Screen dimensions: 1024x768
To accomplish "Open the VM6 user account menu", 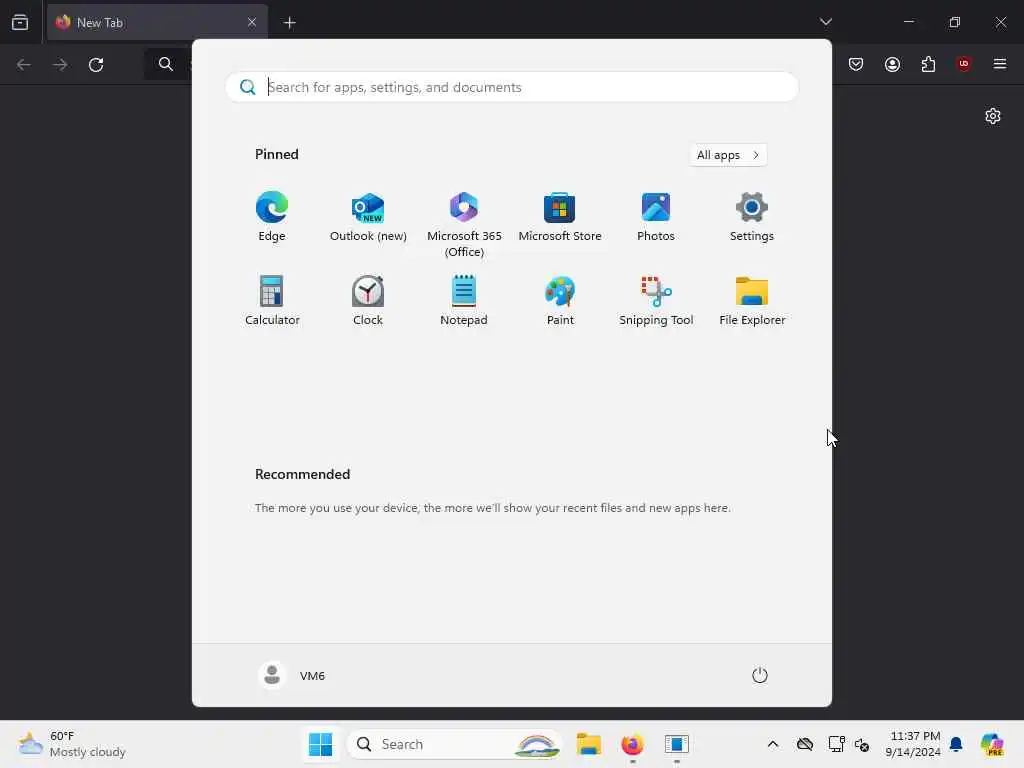I will coord(292,675).
